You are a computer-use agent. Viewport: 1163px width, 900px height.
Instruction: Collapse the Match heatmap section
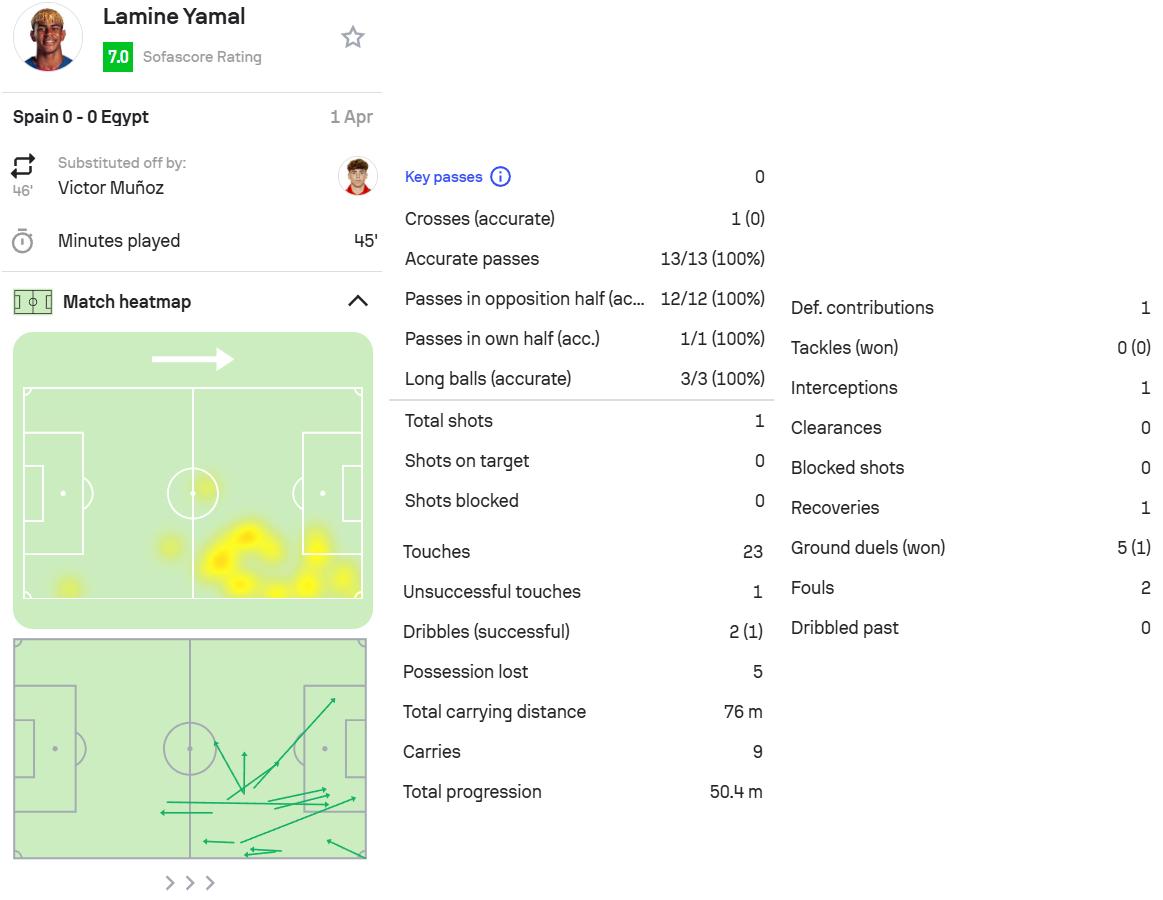(357, 301)
